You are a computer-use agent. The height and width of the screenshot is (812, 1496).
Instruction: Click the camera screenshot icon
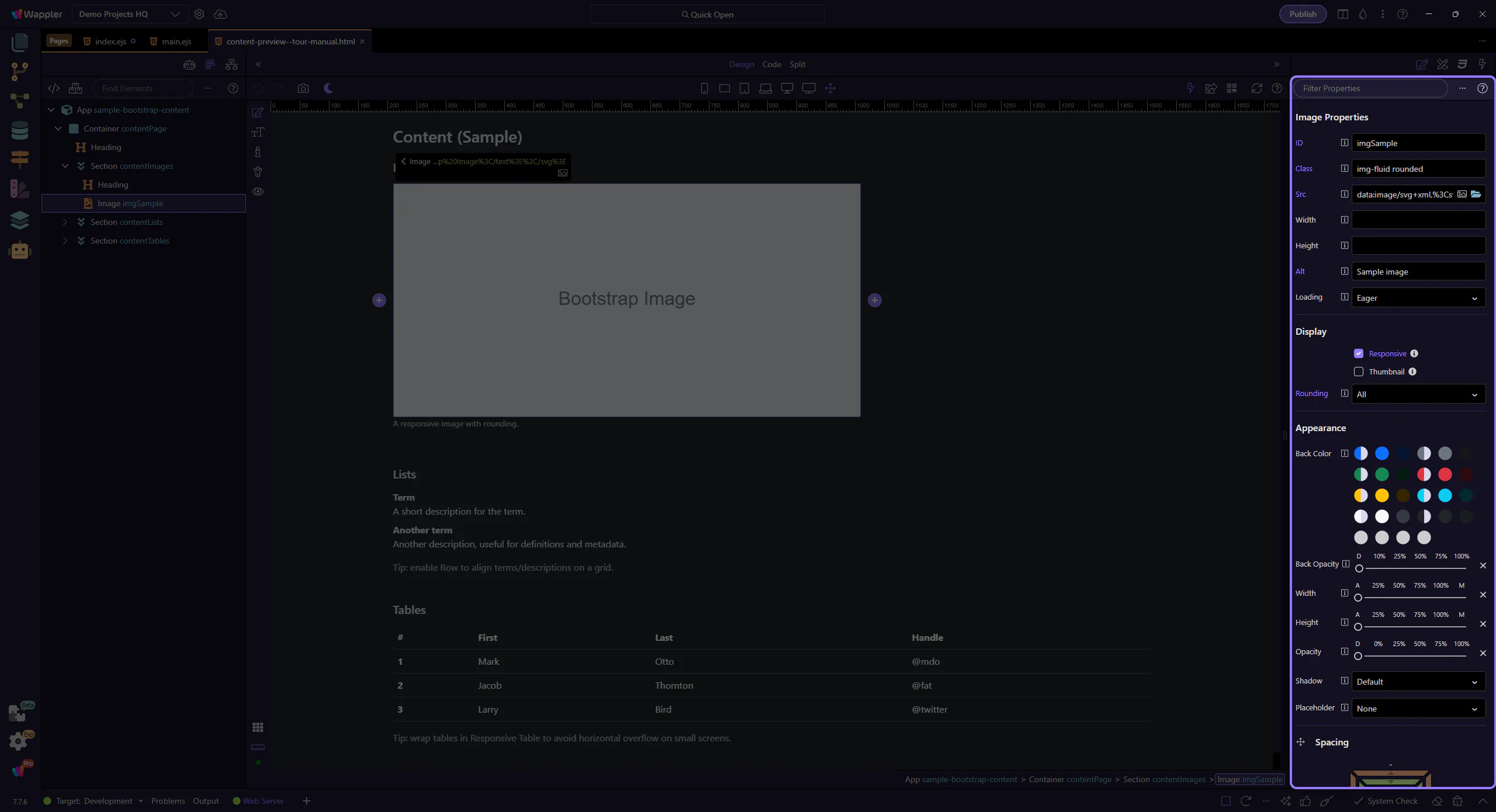[x=303, y=88]
